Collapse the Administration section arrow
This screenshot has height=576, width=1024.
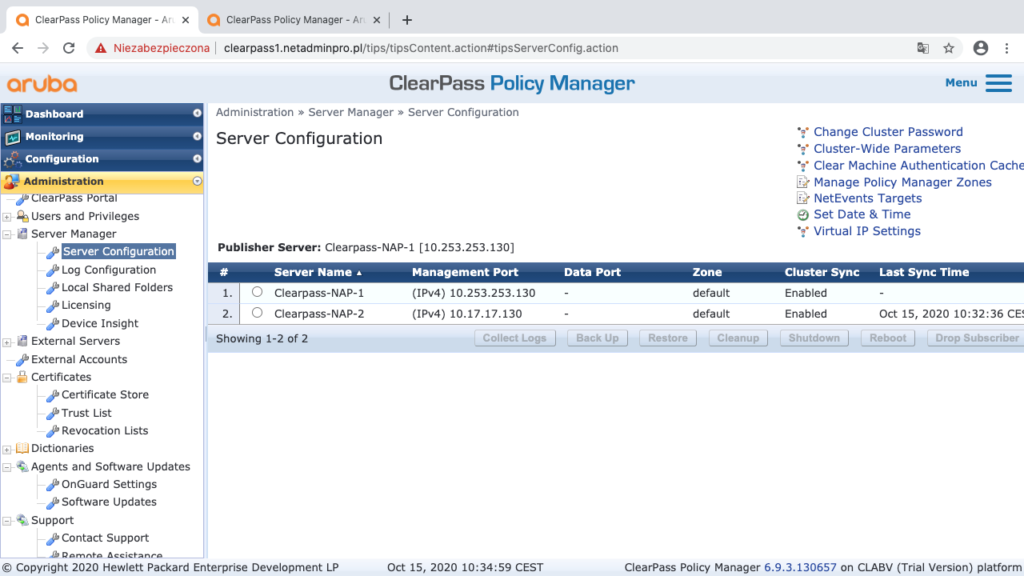pyautogui.click(x=197, y=182)
